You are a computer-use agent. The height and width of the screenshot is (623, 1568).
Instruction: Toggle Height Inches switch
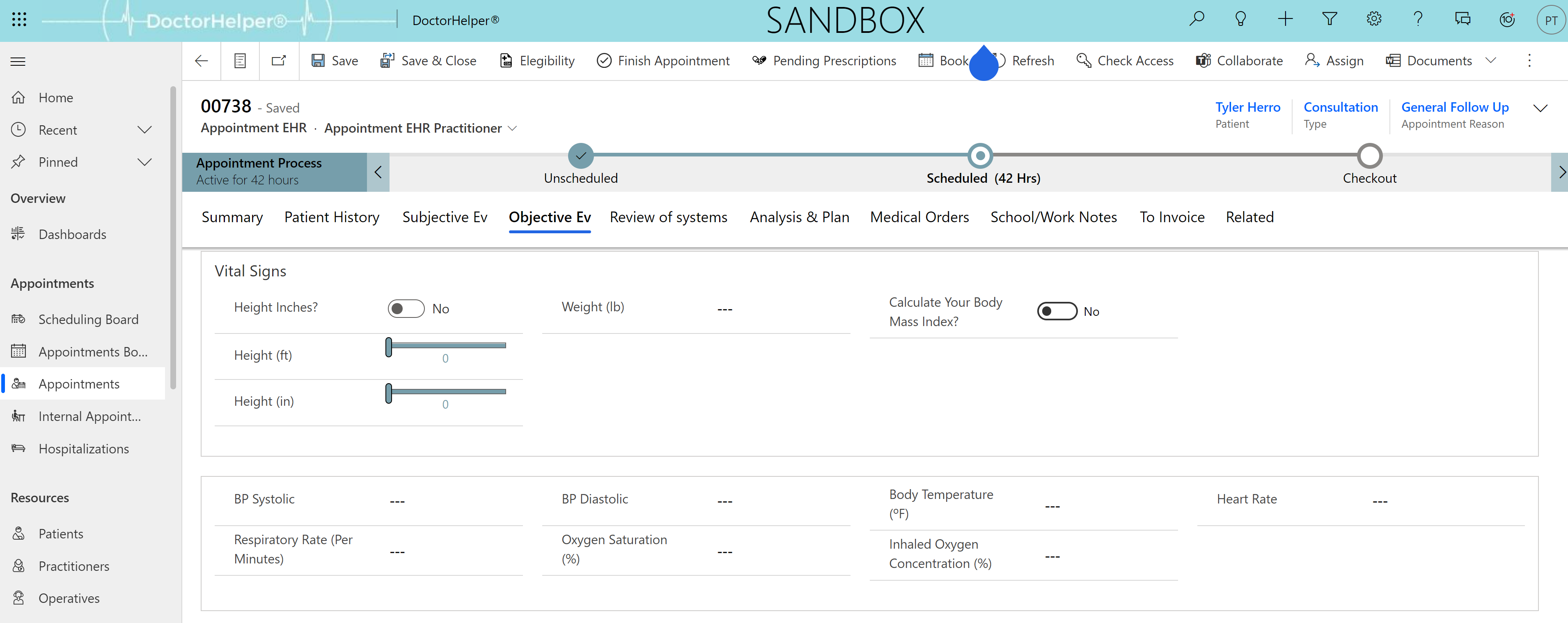point(405,308)
